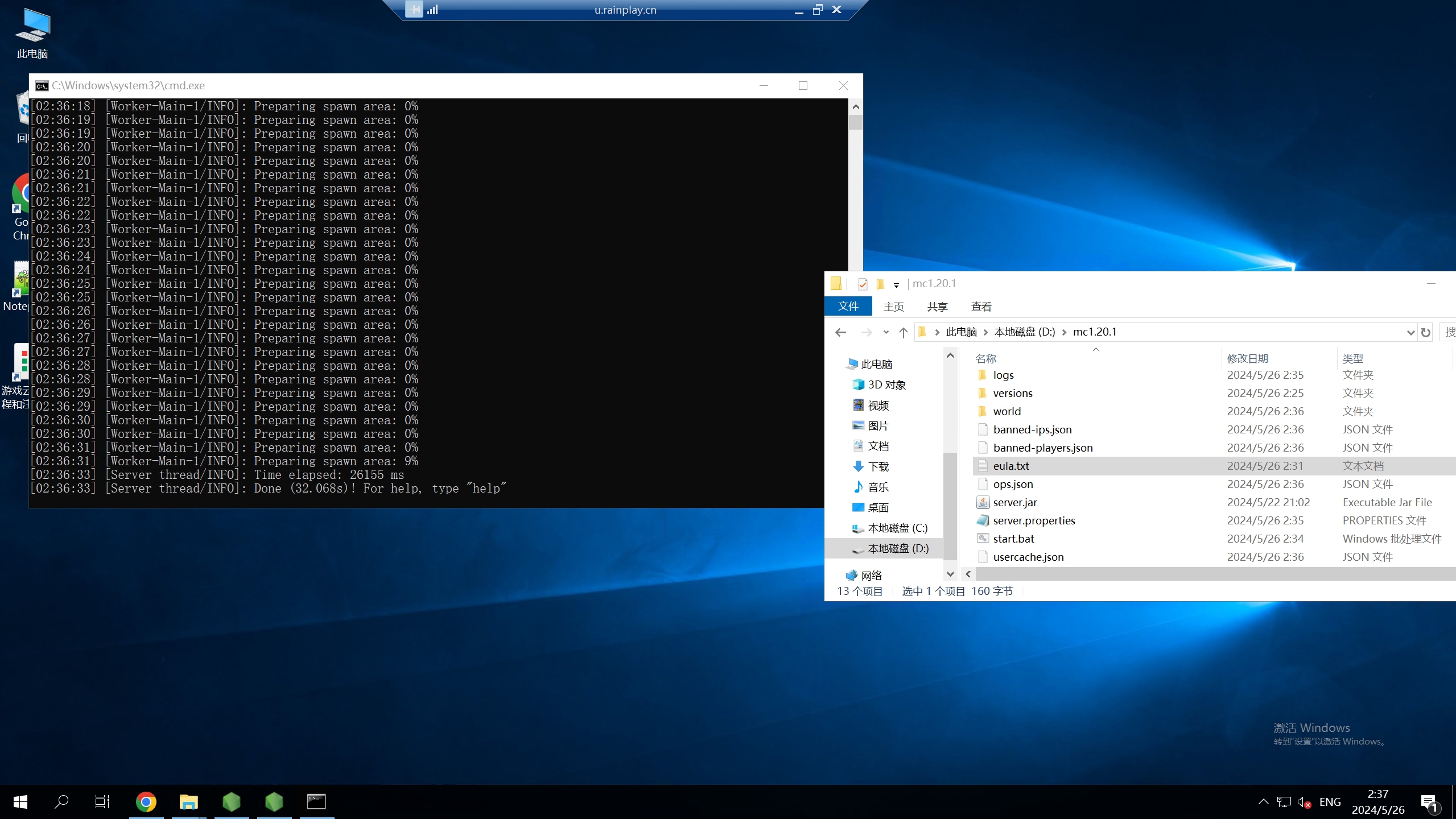Click the cmd window vertical scrollbar thumb
This screenshot has width=1456, height=819.
[x=855, y=123]
